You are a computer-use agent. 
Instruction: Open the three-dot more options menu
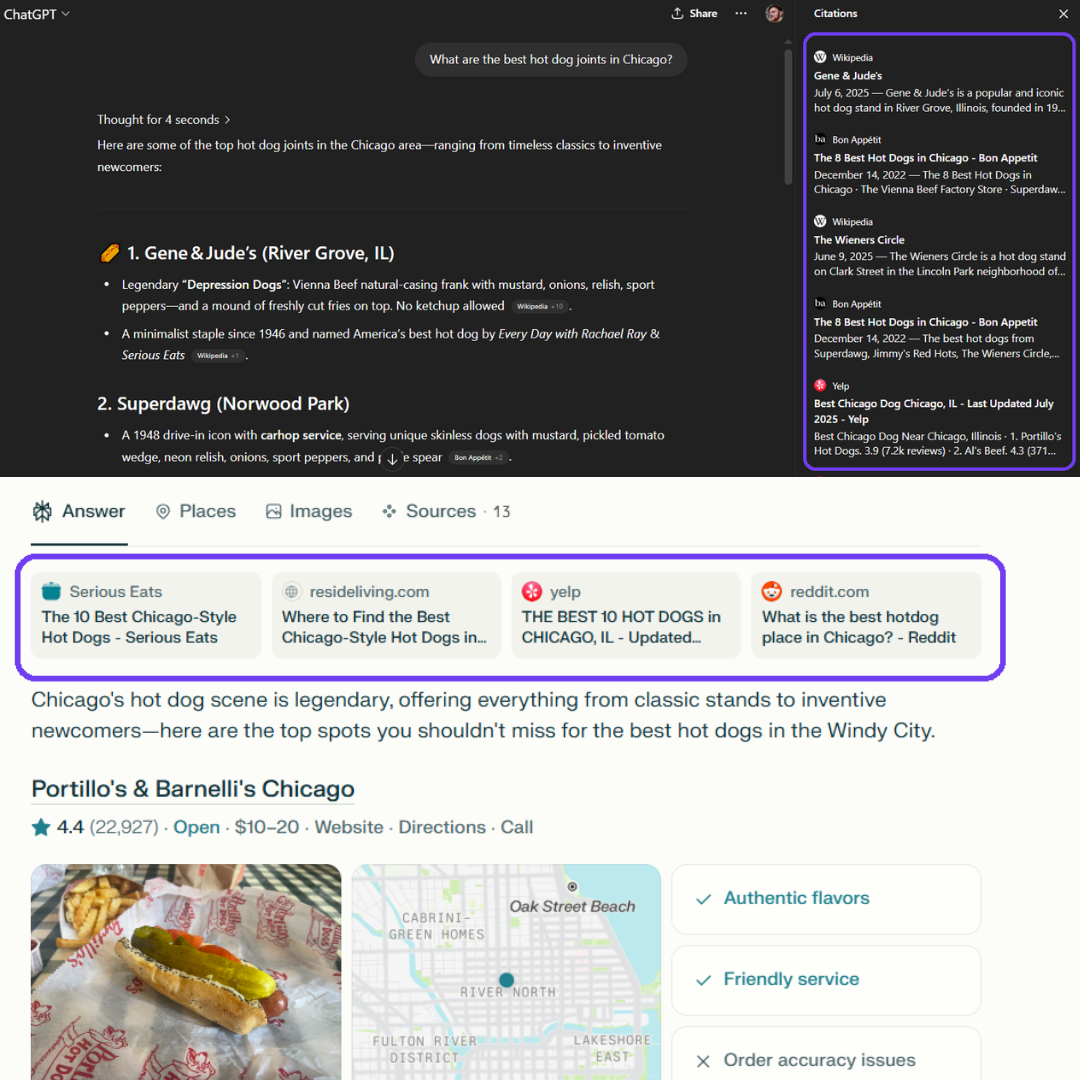[741, 14]
